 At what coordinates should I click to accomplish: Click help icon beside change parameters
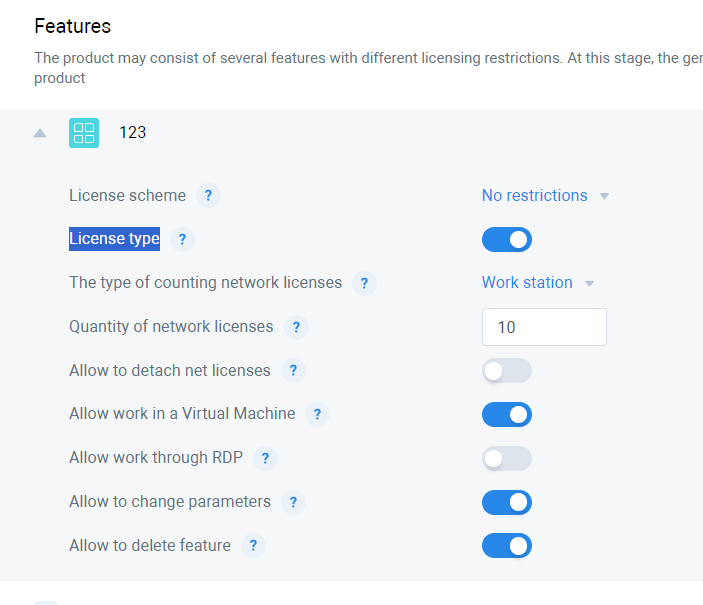(x=293, y=502)
